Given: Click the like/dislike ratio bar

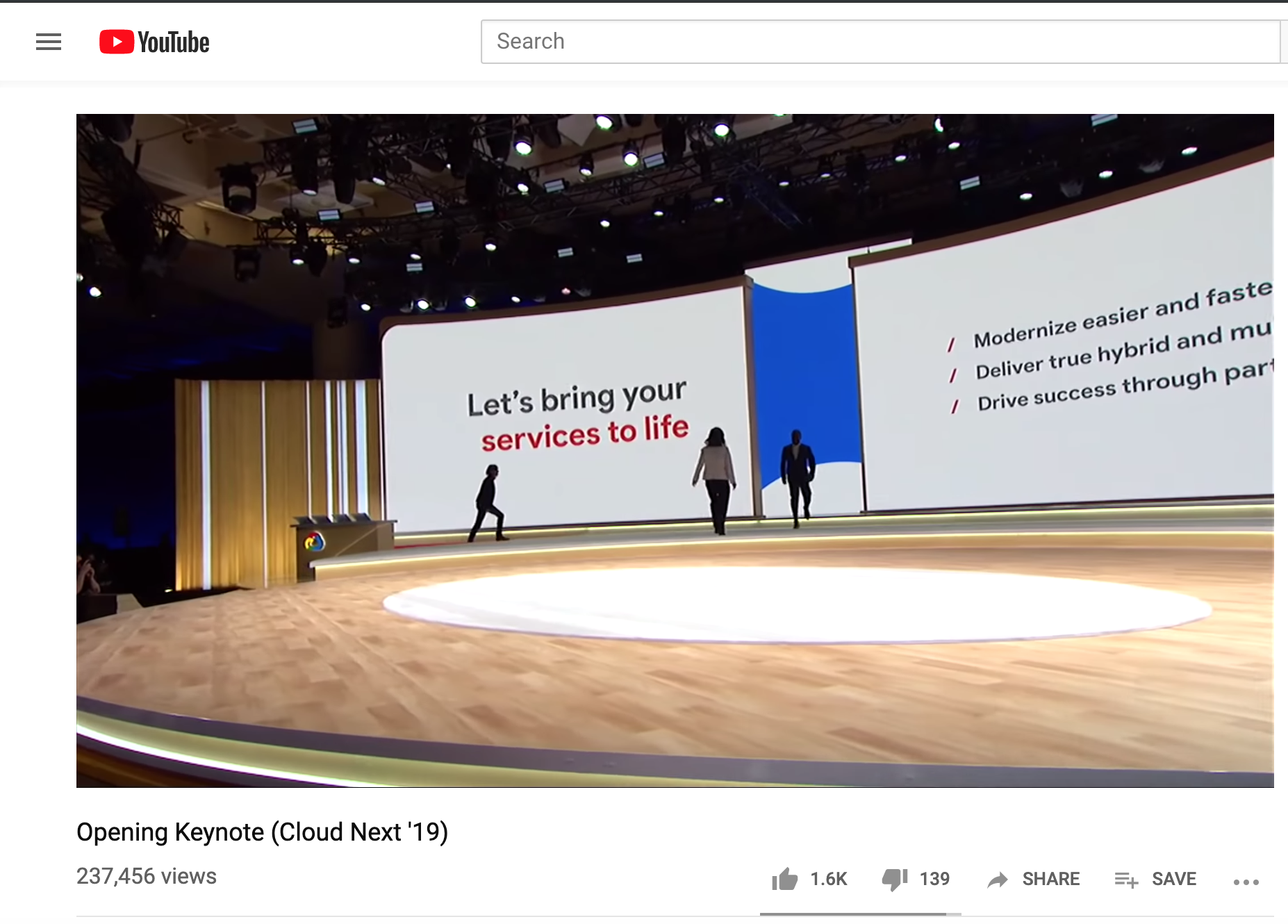Looking at the screenshot, I should coord(861,914).
